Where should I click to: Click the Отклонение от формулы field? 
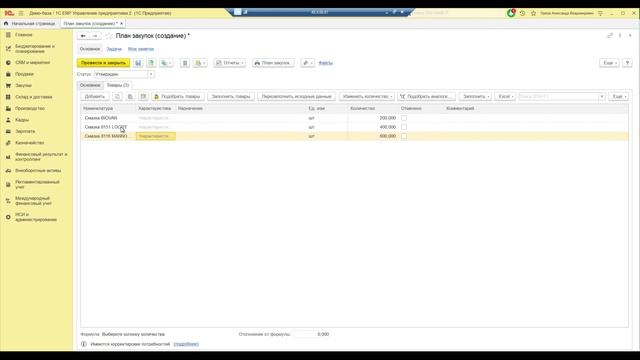click(311, 334)
